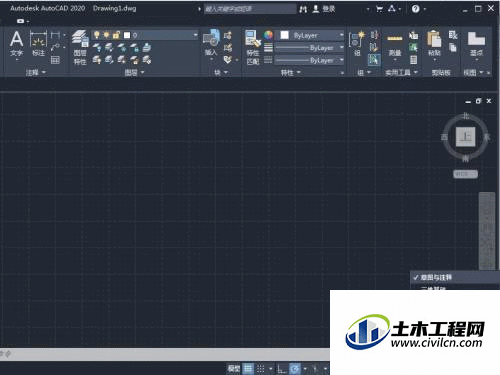Open the Quick Calculator icon in utilities
Image resolution: width=500 pixels, height=375 pixels.
click(x=414, y=60)
